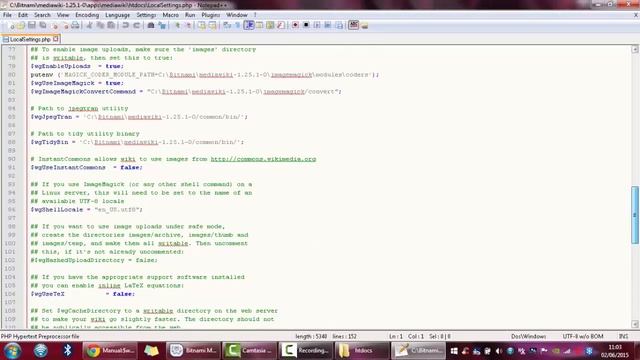Click the UTF-8 w/o BOM status entry
Viewport: 640px width, 360px height.
(x=583, y=336)
